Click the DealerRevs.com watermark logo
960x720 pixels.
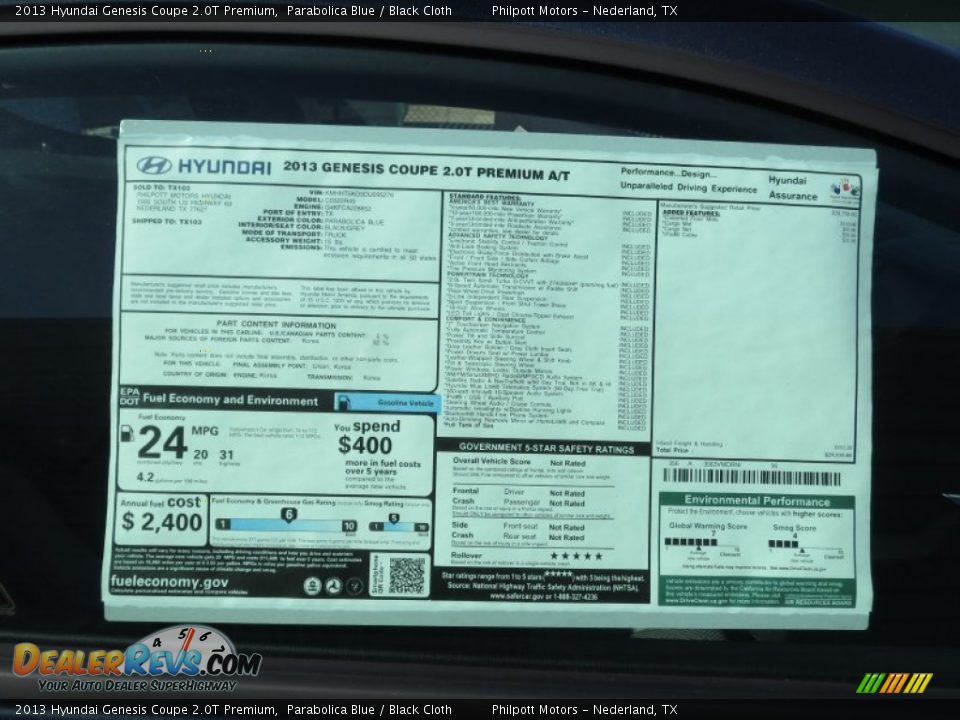[x=137, y=661]
